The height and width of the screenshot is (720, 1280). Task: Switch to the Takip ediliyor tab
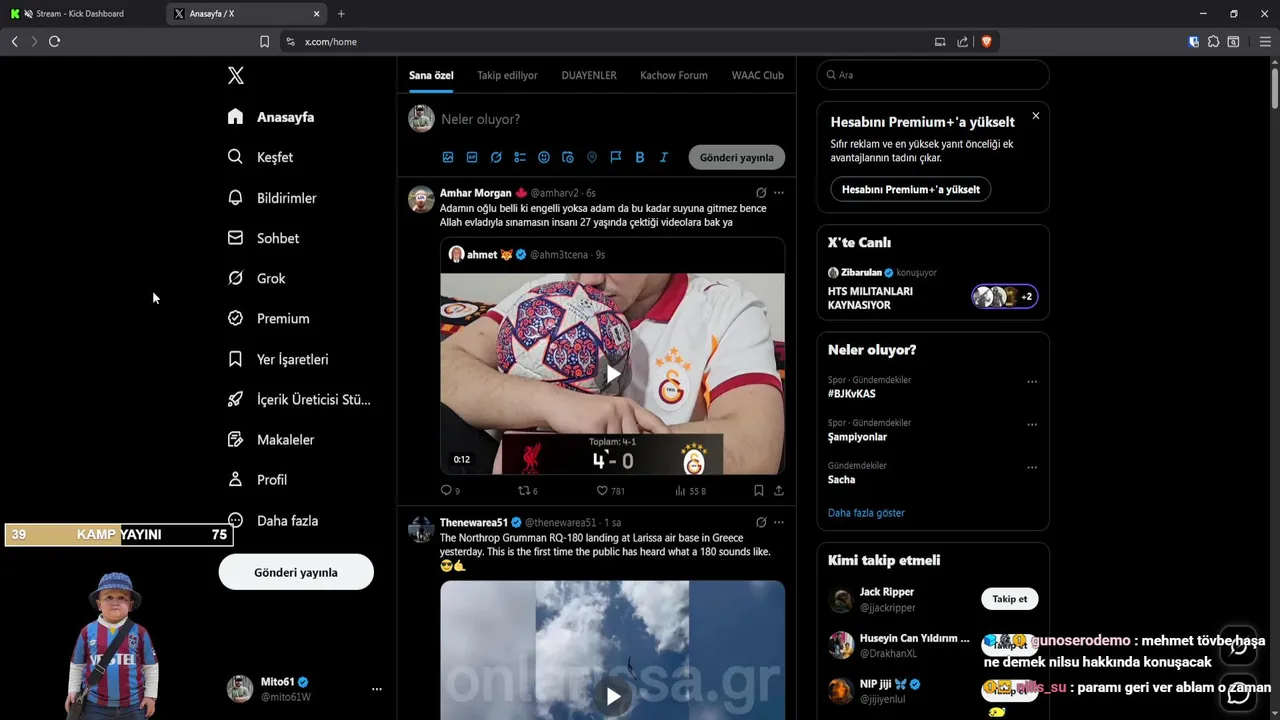(x=507, y=75)
